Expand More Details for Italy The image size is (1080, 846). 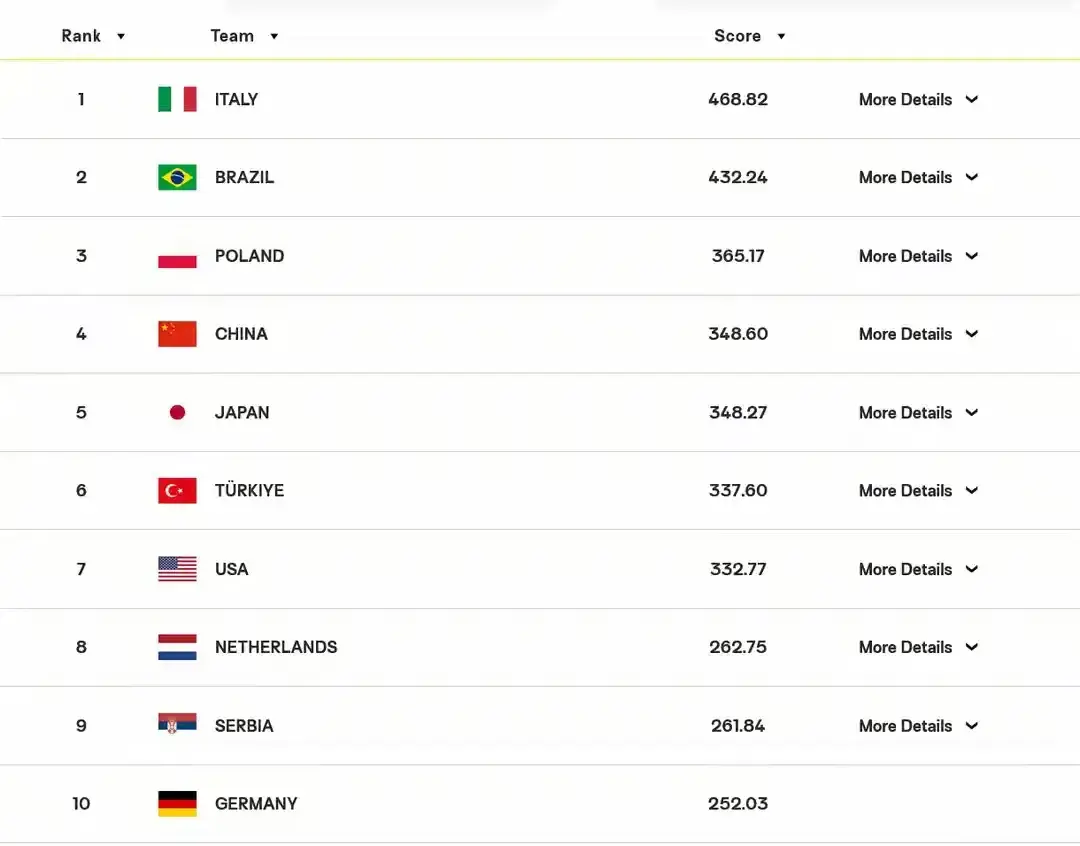[918, 99]
